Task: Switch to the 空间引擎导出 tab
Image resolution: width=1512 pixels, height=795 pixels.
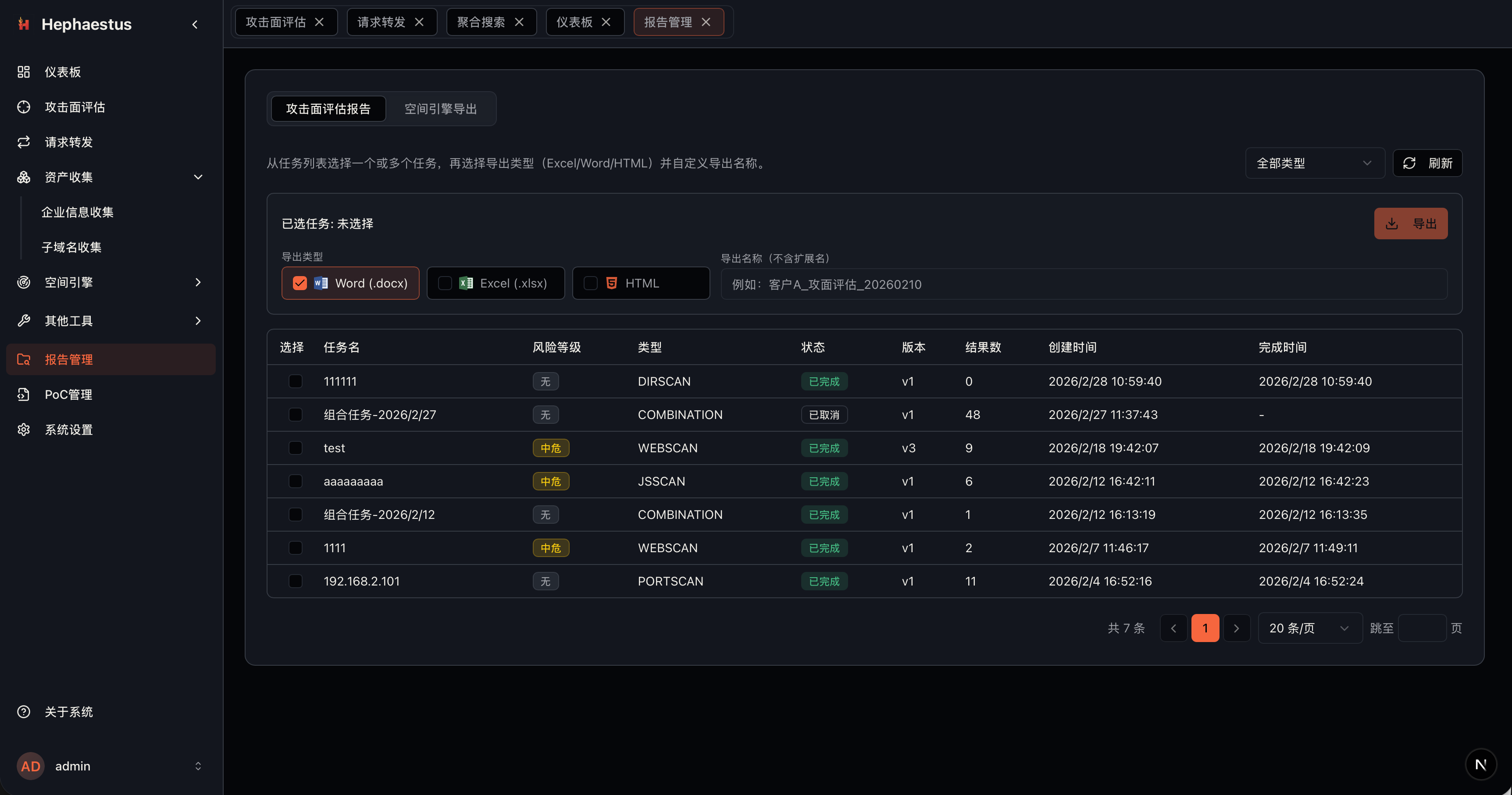Action: (440, 109)
